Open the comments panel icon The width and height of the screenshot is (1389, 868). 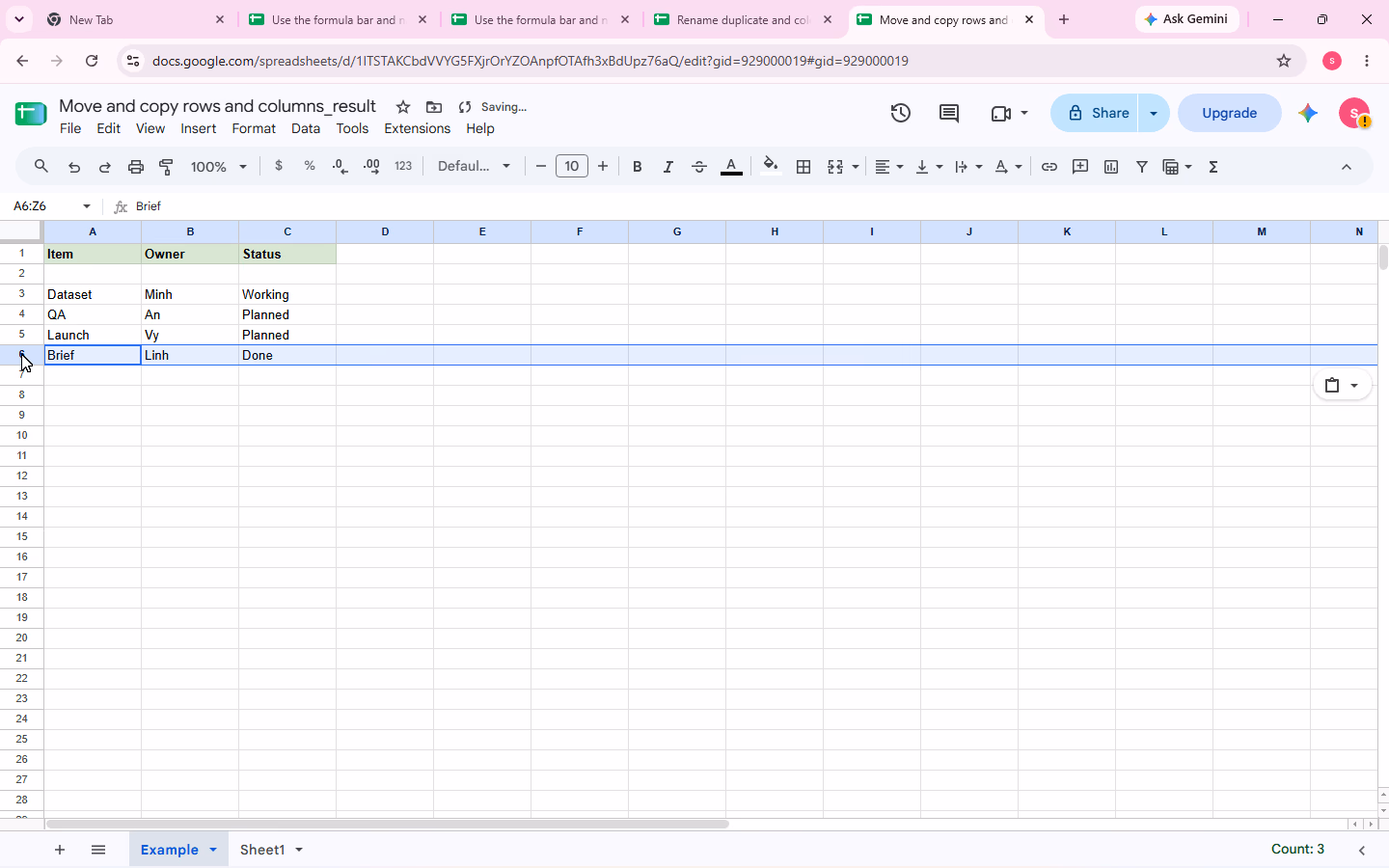click(949, 113)
